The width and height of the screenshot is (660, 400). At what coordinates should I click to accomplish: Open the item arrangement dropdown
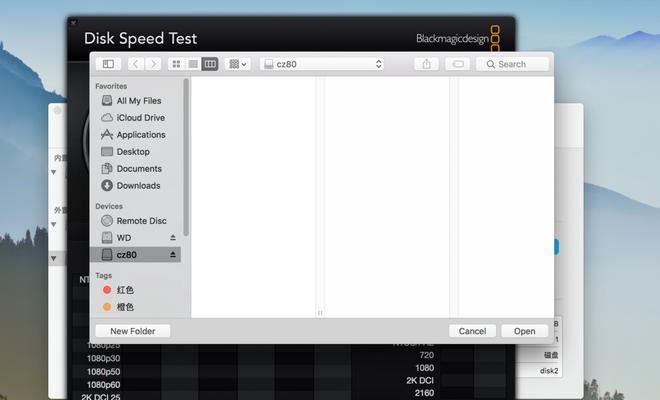coord(238,64)
